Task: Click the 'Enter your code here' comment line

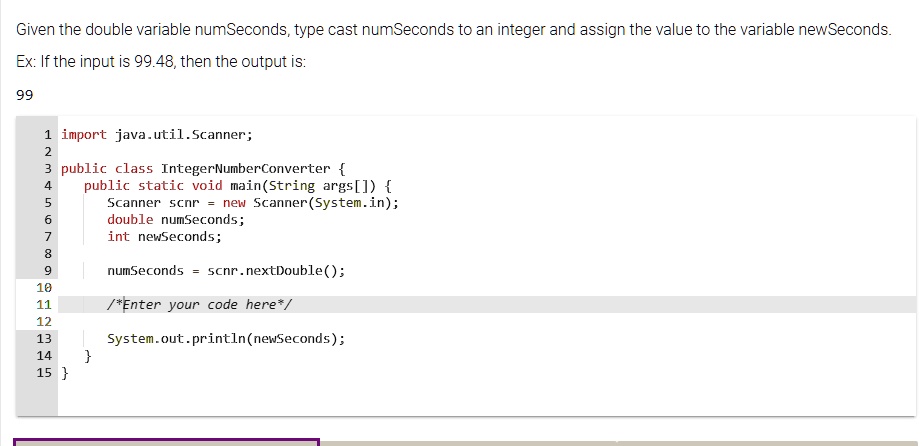Action: point(199,305)
